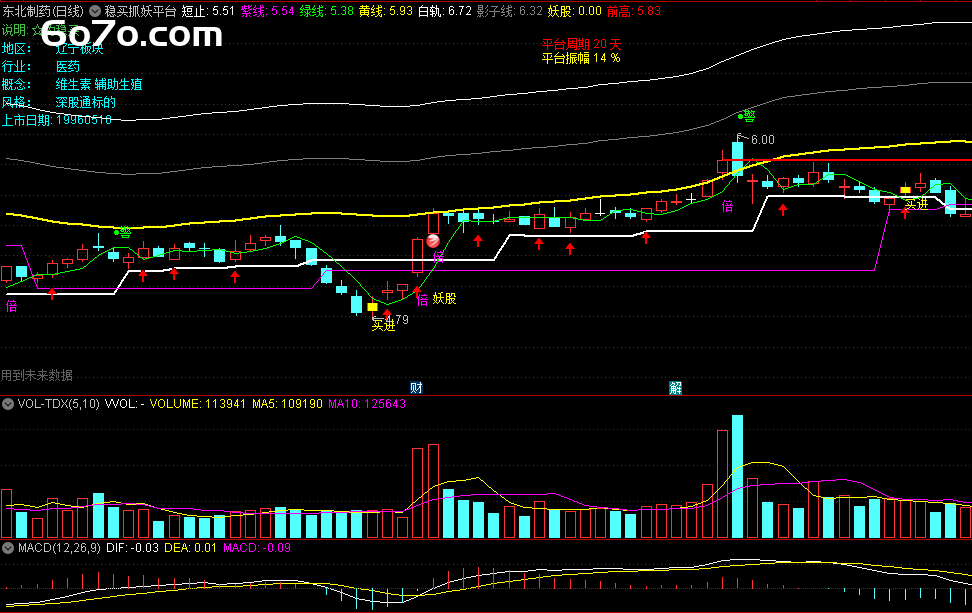
Task: Click the MA10: 125643 readout
Action: click(x=367, y=404)
